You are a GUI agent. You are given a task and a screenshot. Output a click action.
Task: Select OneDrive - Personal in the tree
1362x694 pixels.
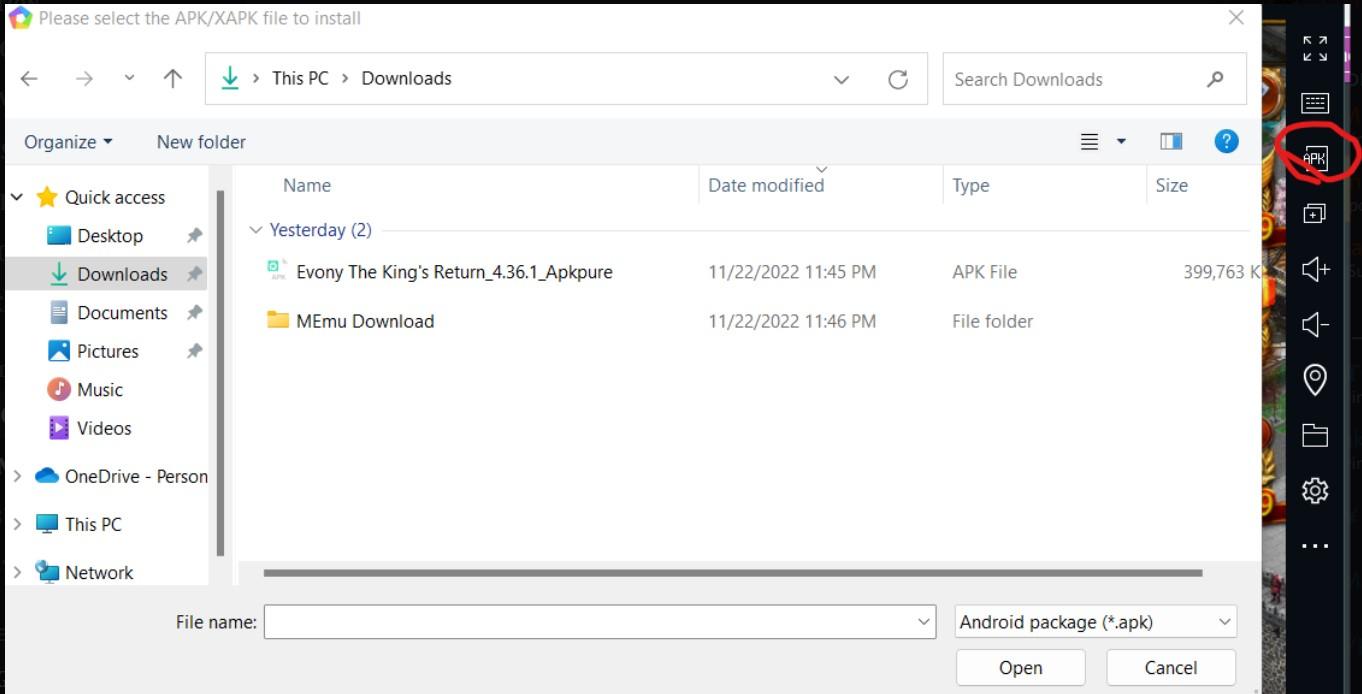click(121, 476)
